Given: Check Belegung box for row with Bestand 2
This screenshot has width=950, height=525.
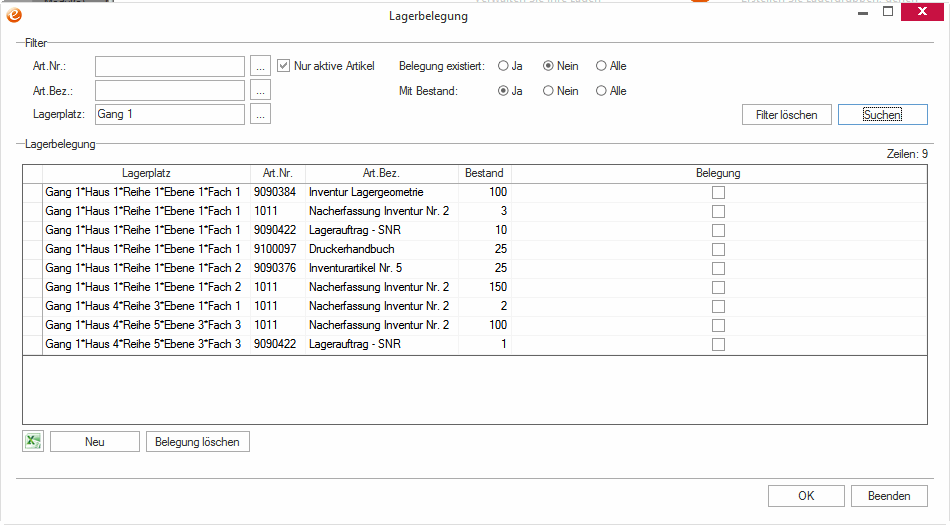Looking at the screenshot, I should pyautogui.click(x=718, y=306).
